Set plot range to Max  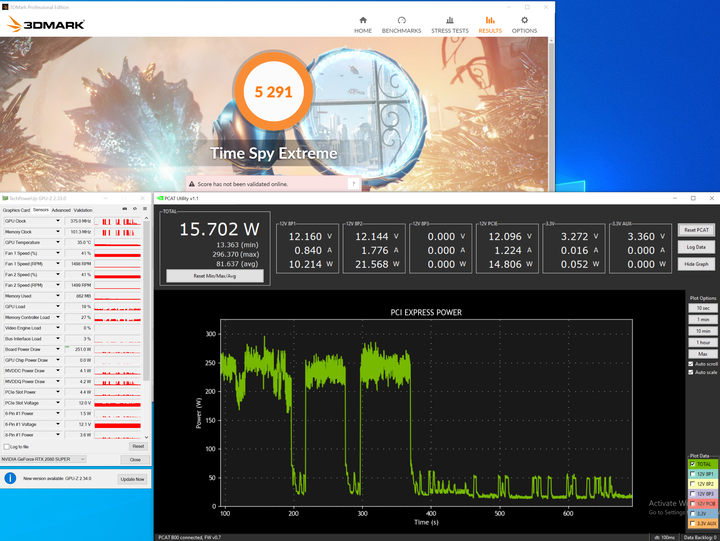pos(703,354)
